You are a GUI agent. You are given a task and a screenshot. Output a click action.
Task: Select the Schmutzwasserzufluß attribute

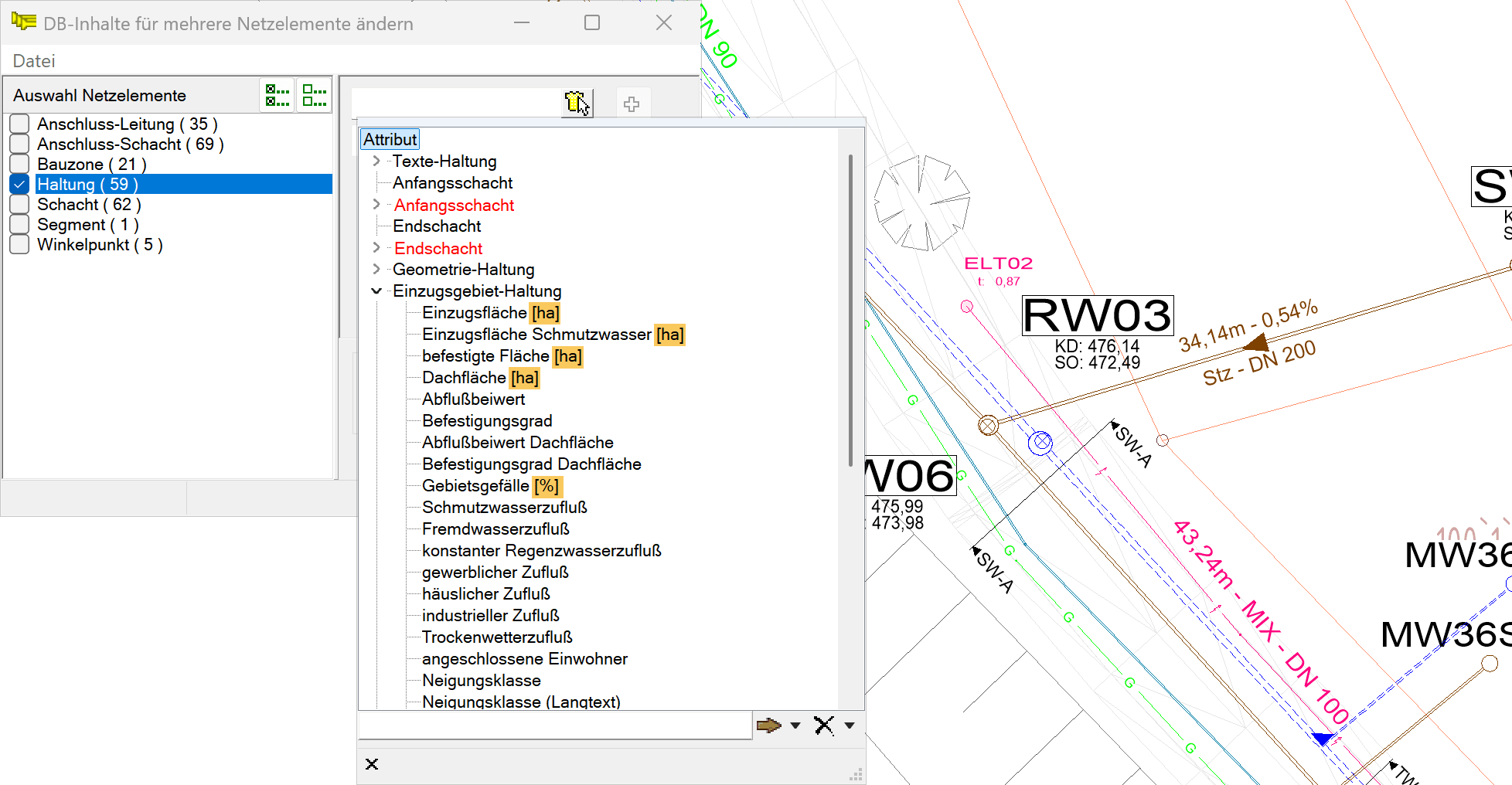pyautogui.click(x=504, y=508)
